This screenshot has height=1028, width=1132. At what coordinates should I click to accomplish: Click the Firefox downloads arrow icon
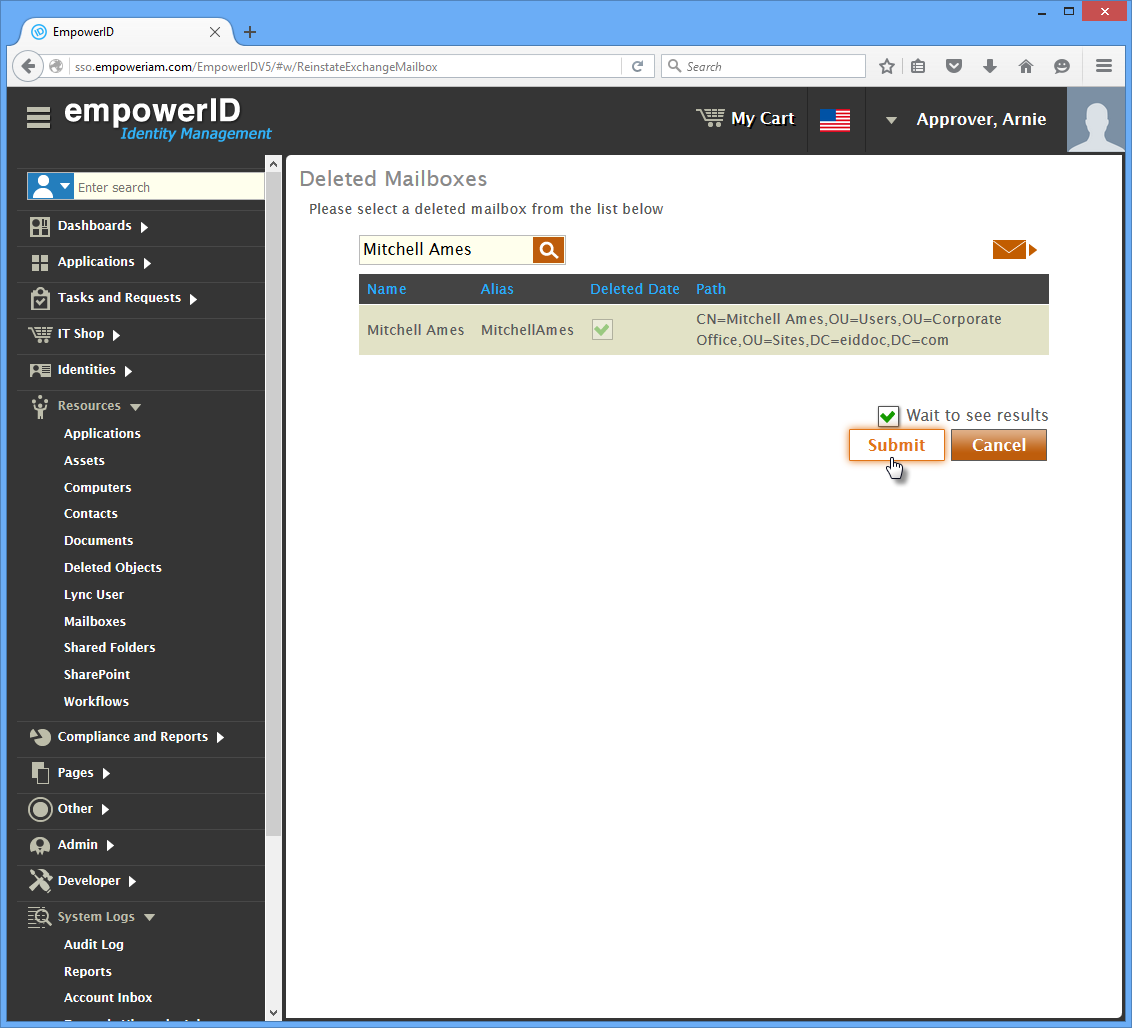coord(989,66)
